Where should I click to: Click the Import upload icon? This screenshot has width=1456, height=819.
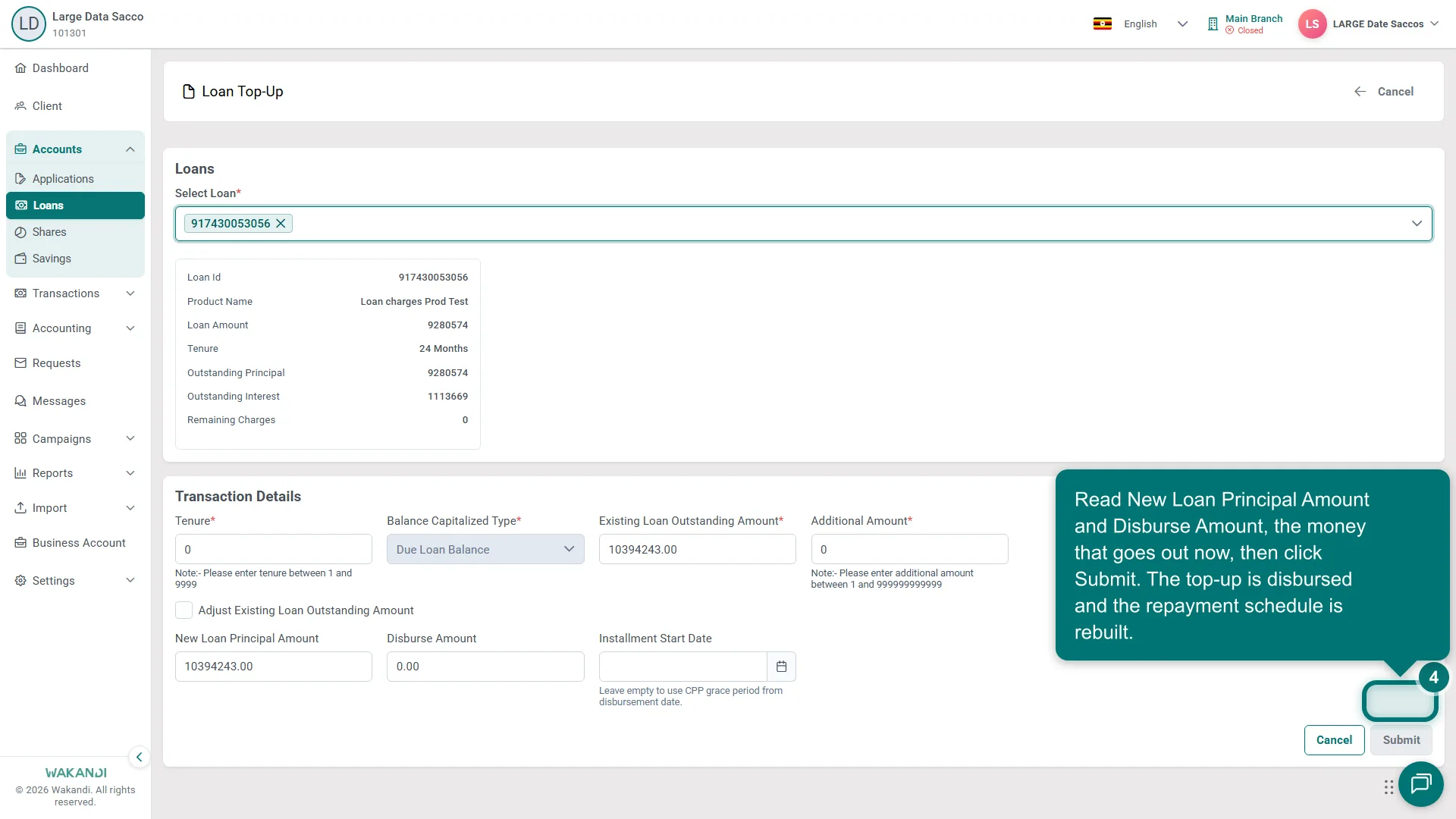[20, 508]
